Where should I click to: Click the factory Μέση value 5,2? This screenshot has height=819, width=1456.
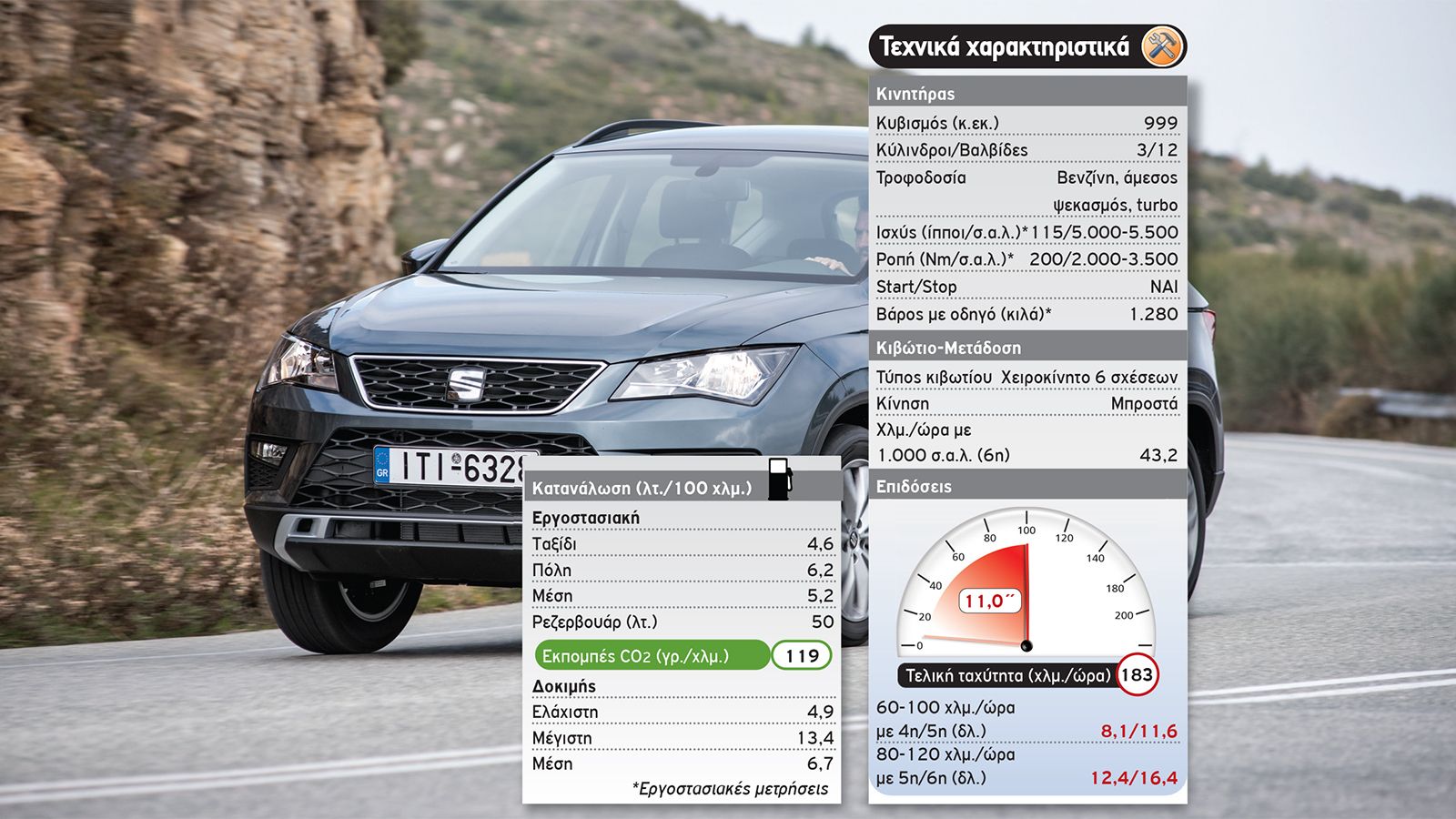[820, 596]
